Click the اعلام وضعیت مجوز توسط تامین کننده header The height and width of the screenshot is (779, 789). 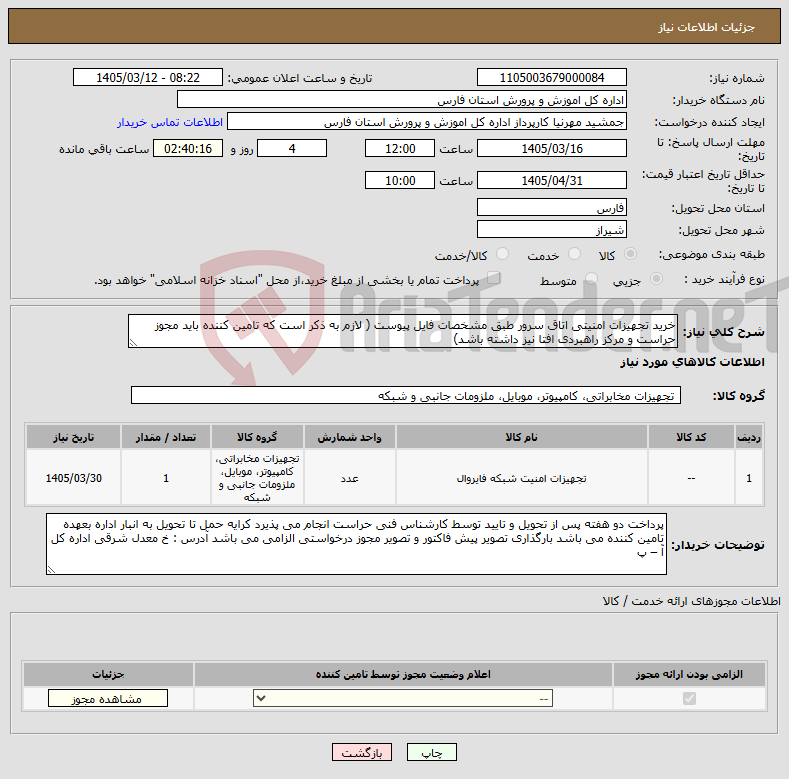point(403,674)
